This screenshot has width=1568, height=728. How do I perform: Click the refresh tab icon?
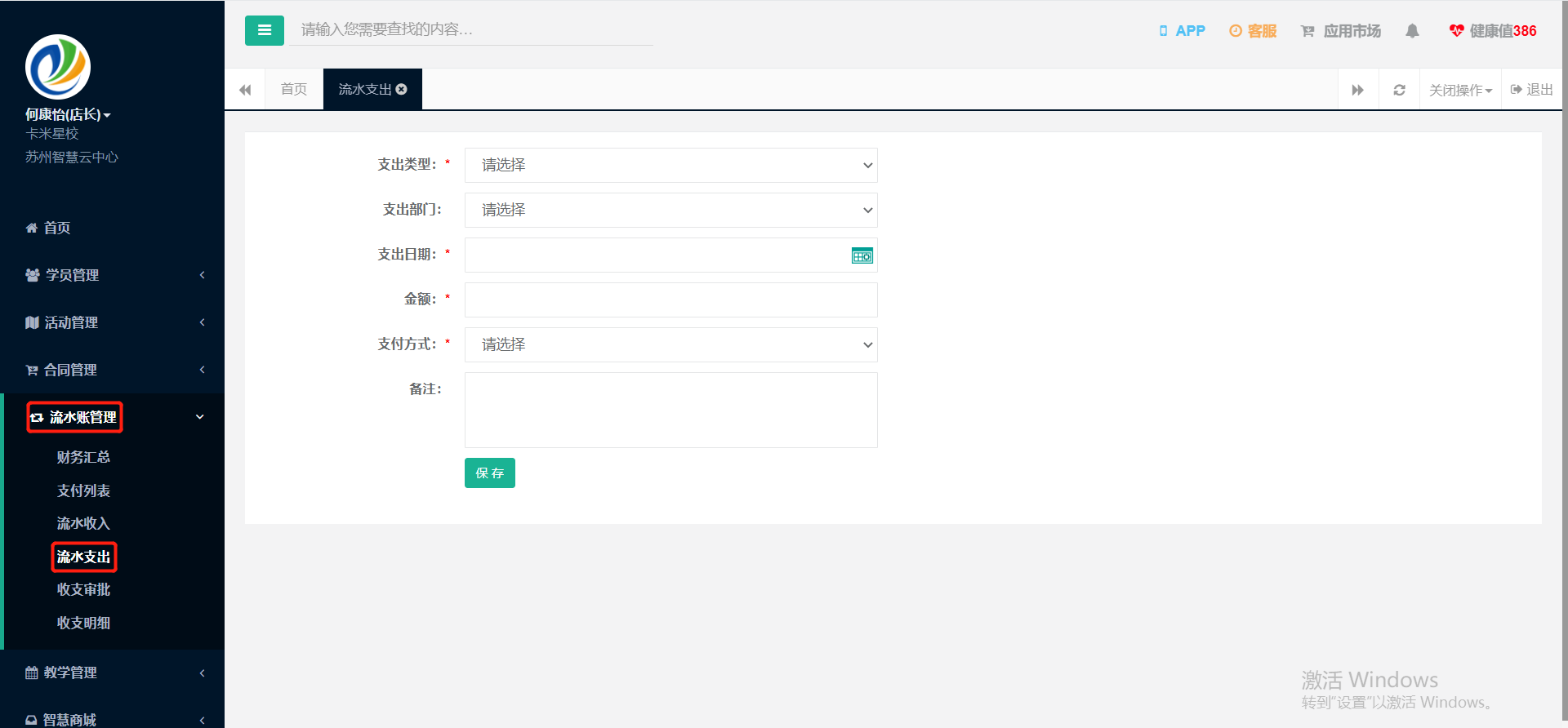click(1399, 90)
